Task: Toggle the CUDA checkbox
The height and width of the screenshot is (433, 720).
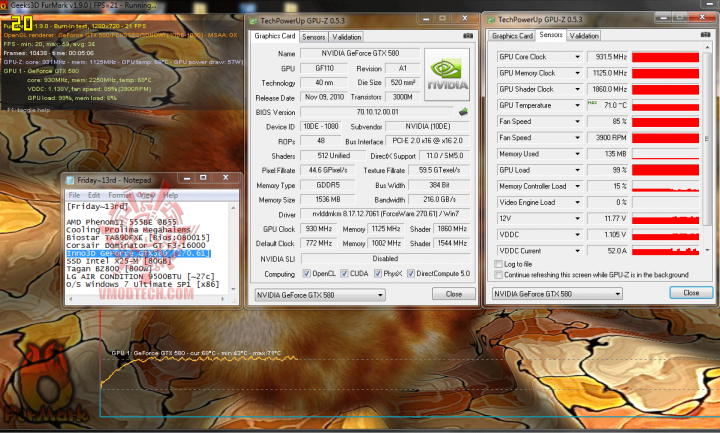Action: (x=344, y=274)
